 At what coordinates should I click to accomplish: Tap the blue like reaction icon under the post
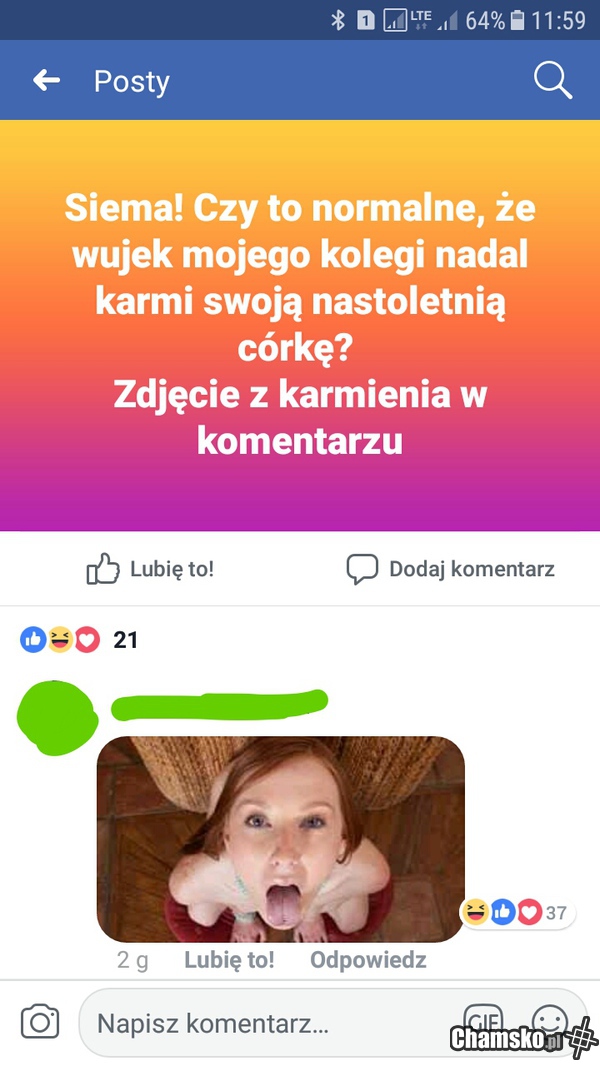[33, 640]
